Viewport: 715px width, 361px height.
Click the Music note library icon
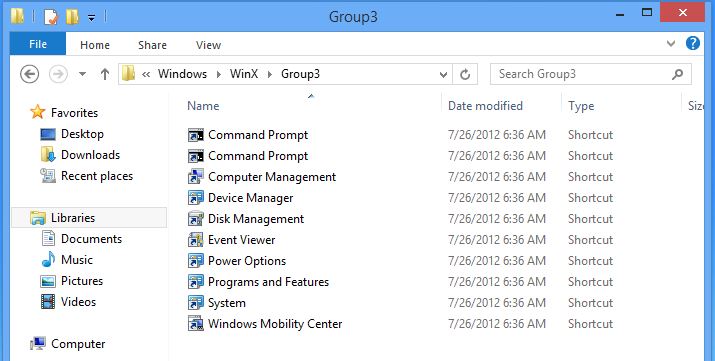tap(48, 260)
